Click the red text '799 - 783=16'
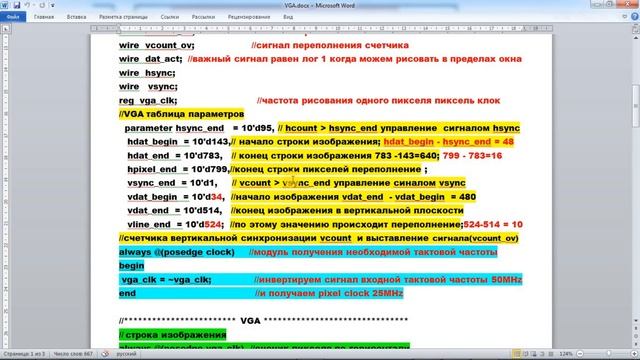 click(x=472, y=156)
